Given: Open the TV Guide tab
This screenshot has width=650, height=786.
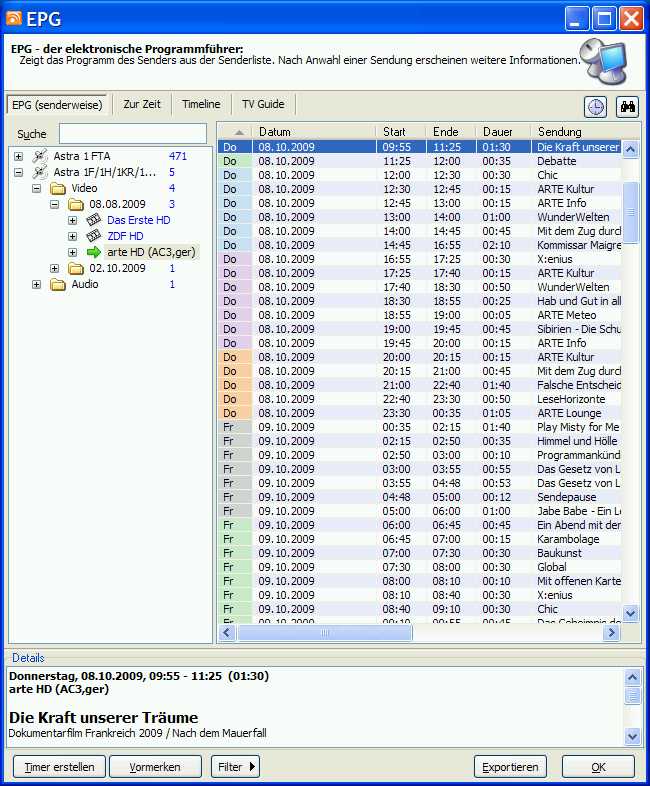Looking at the screenshot, I should click(x=263, y=104).
